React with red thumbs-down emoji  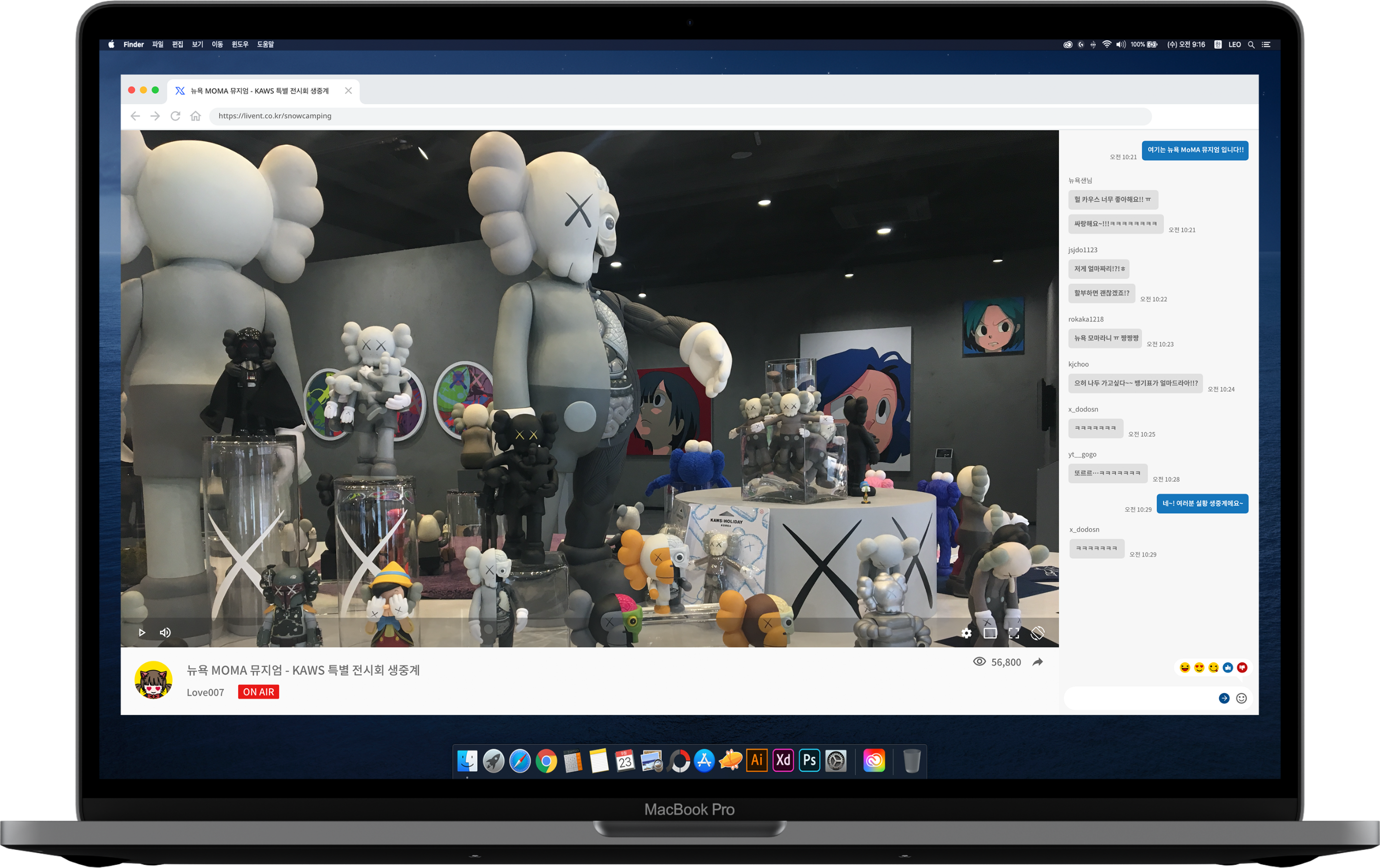(1242, 667)
